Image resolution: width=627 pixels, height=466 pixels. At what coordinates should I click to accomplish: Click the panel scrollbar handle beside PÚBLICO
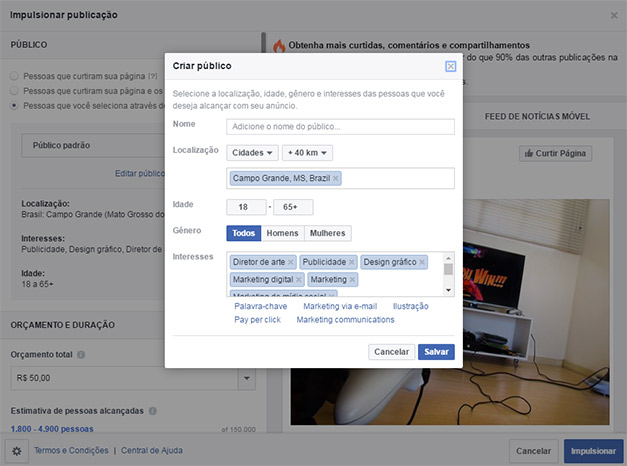(x=263, y=42)
